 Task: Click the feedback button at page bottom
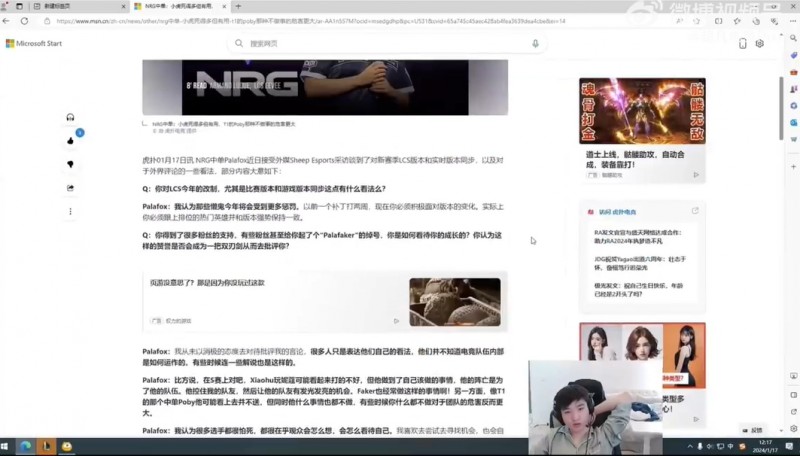pos(753,430)
